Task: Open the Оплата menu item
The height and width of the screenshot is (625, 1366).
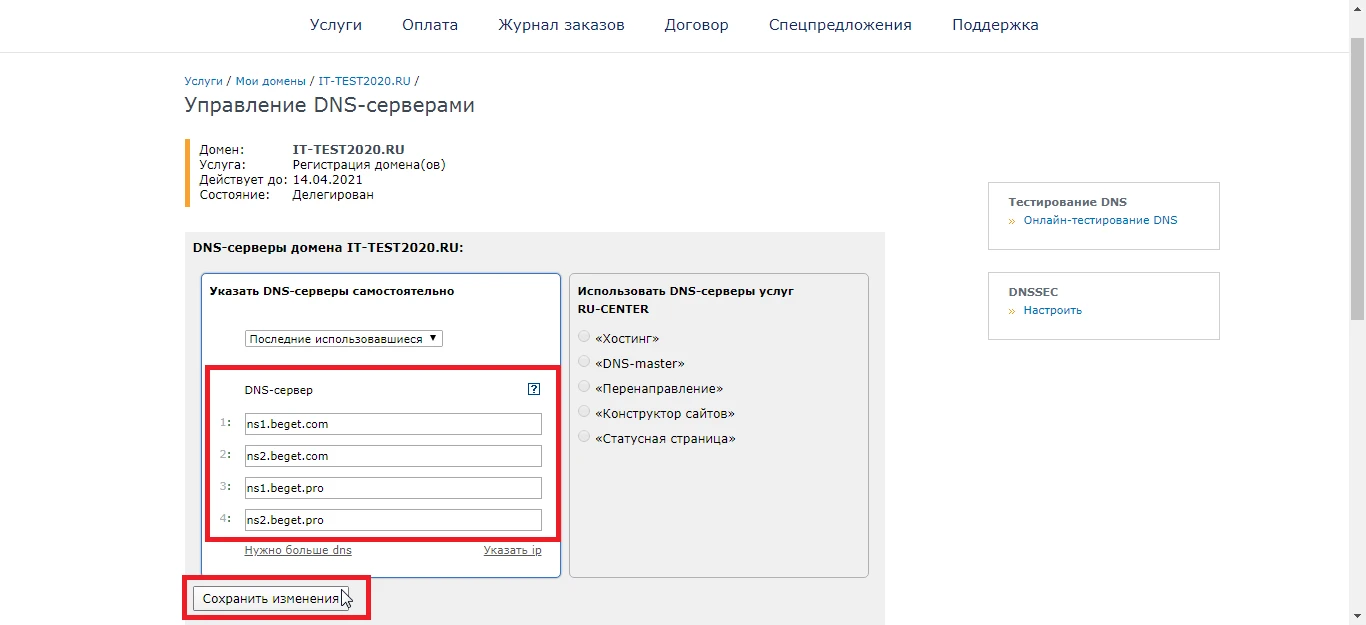Action: click(x=429, y=24)
